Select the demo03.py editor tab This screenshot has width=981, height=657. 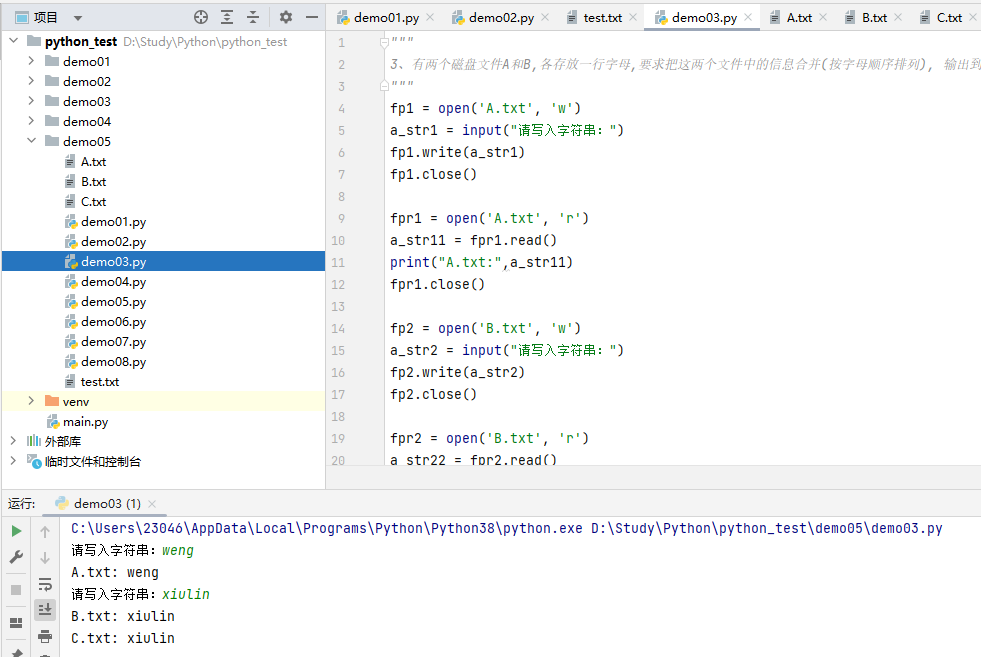point(704,18)
